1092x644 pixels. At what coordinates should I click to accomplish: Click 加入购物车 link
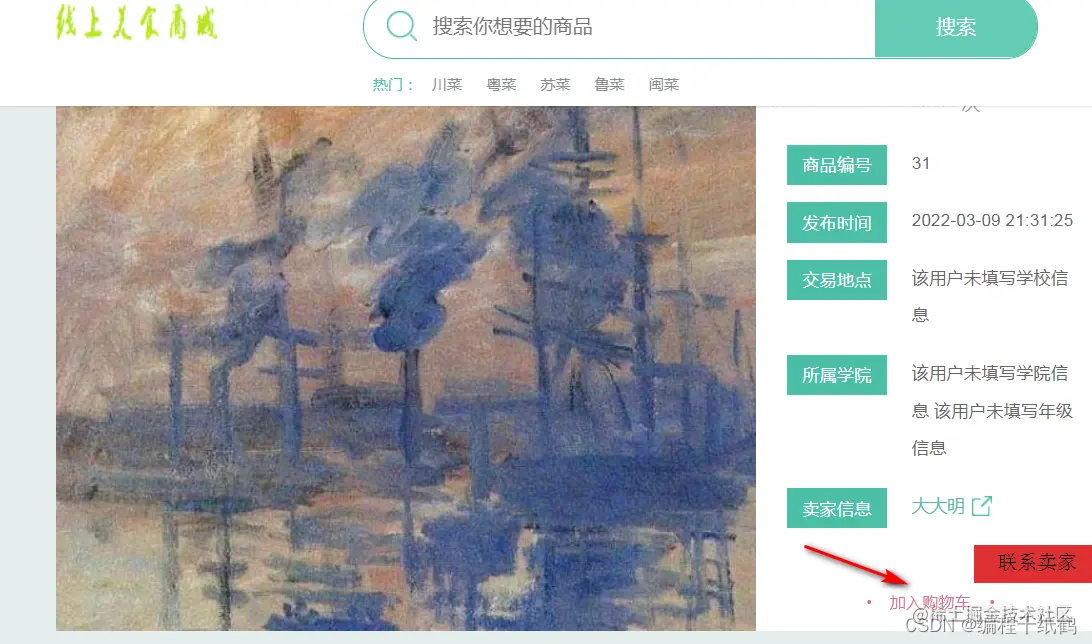pos(930,602)
